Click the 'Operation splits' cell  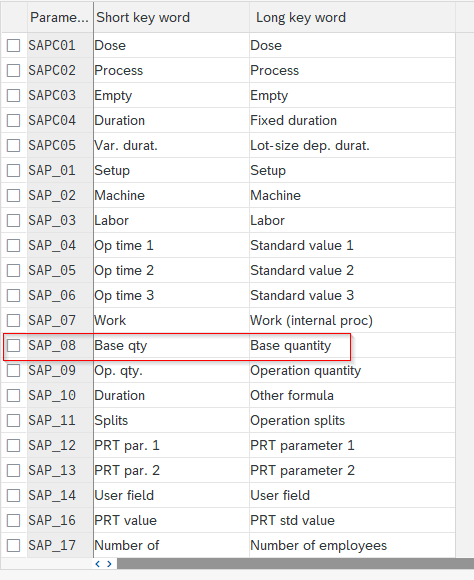352,421
